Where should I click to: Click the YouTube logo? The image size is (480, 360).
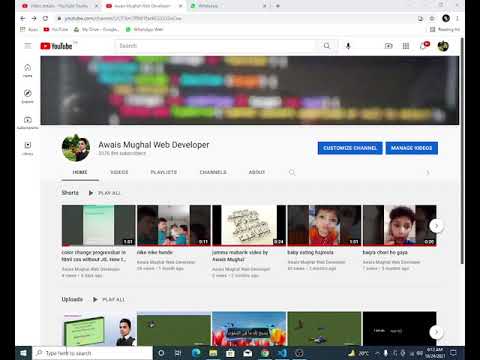pyautogui.click(x=56, y=46)
